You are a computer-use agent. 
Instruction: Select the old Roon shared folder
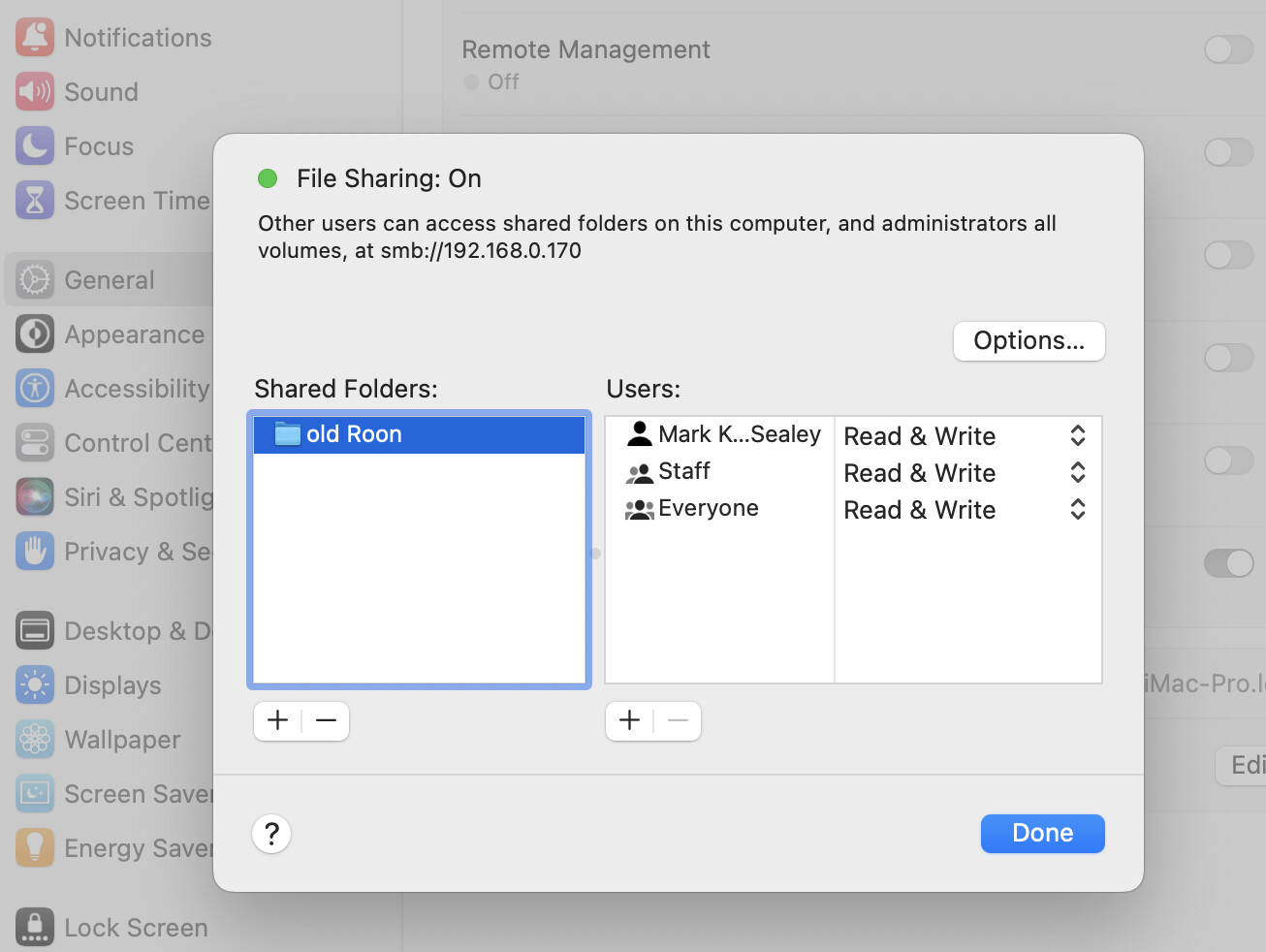point(419,434)
